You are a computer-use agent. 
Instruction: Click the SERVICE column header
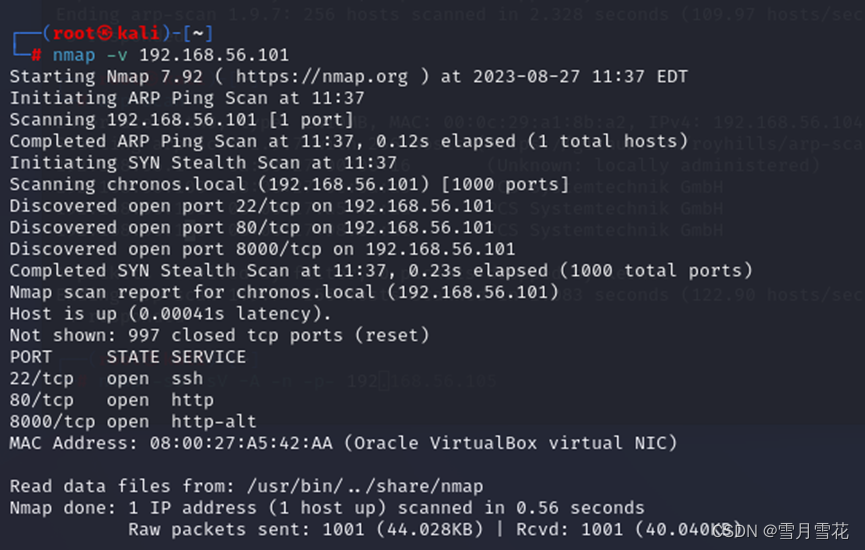[209, 357]
